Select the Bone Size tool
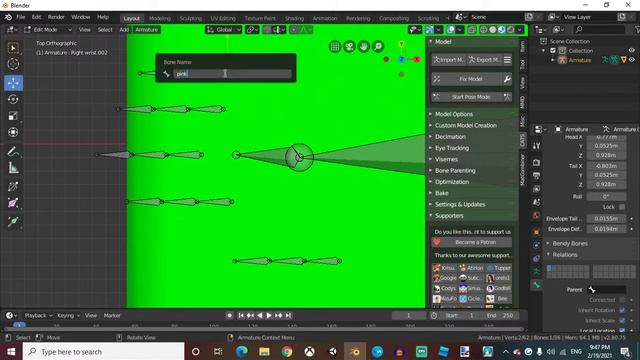Viewport: 640px width, 360px height. 13,203
